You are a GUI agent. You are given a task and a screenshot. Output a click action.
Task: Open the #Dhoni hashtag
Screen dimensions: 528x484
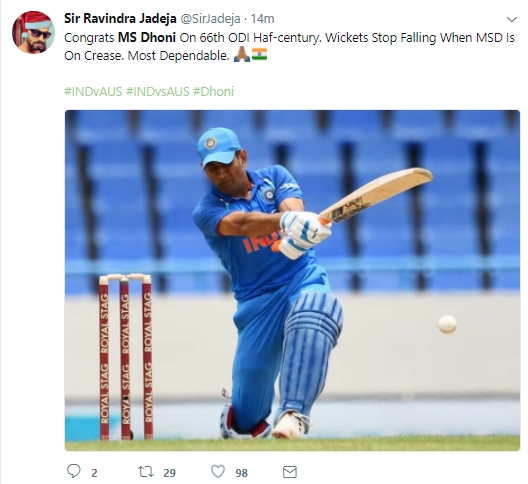[213, 91]
